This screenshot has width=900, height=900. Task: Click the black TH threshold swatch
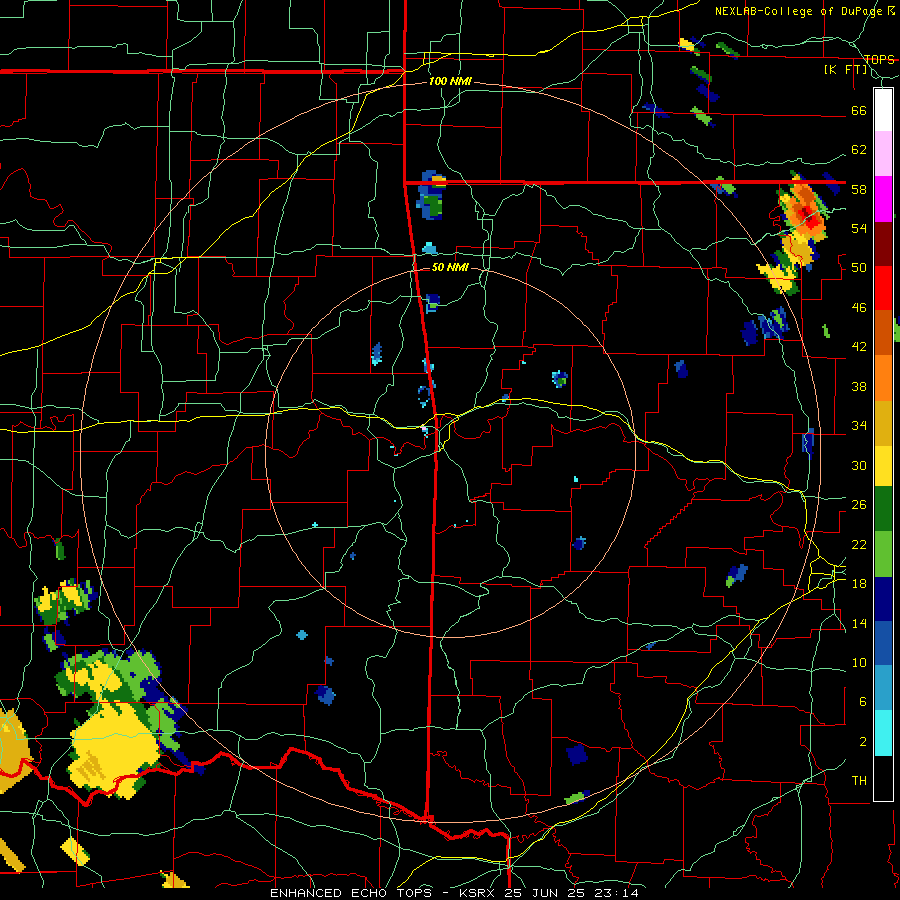point(883,778)
